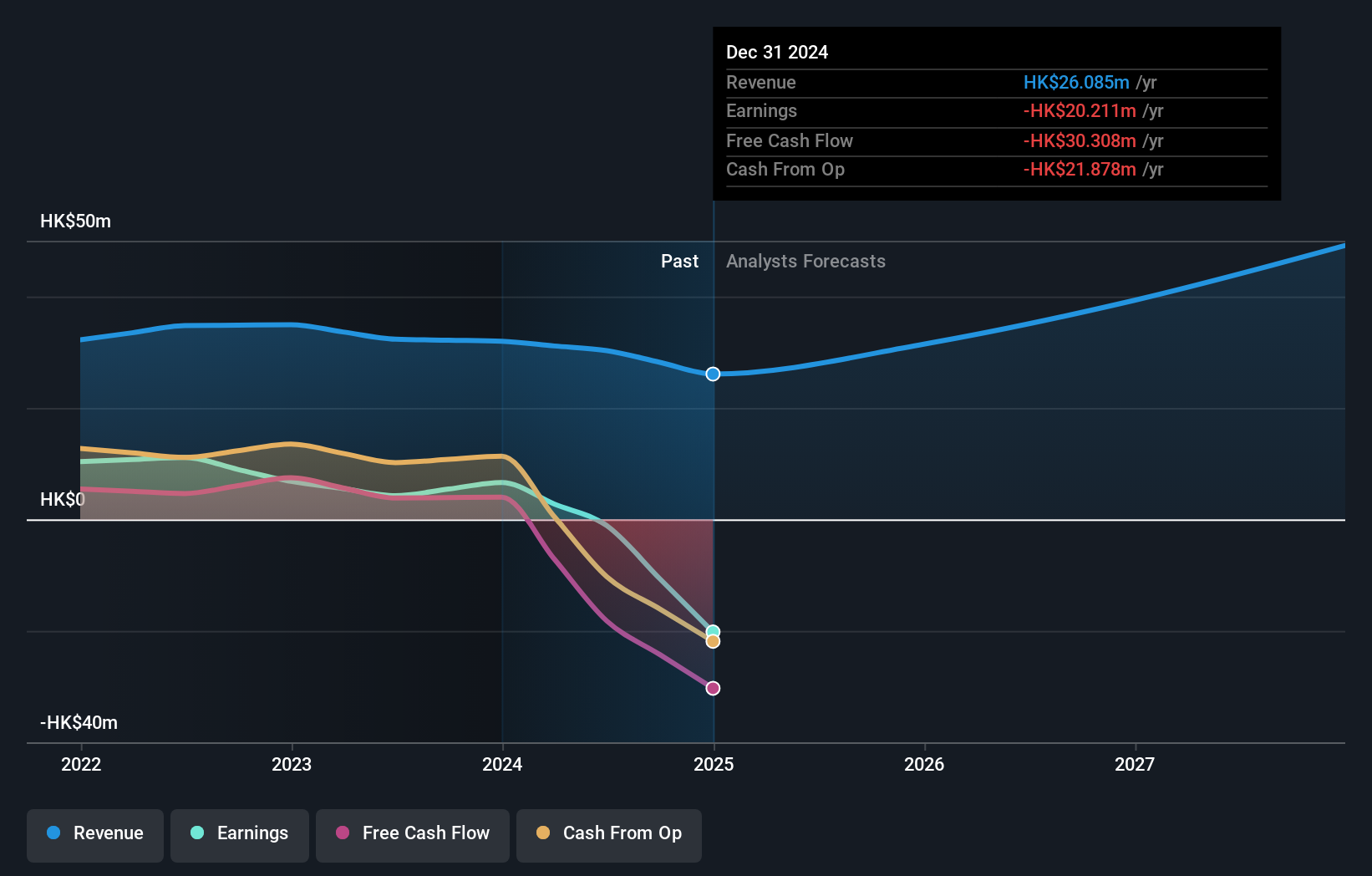
Task: Click the -HK$30.308m free cash flow value
Action: [1080, 140]
